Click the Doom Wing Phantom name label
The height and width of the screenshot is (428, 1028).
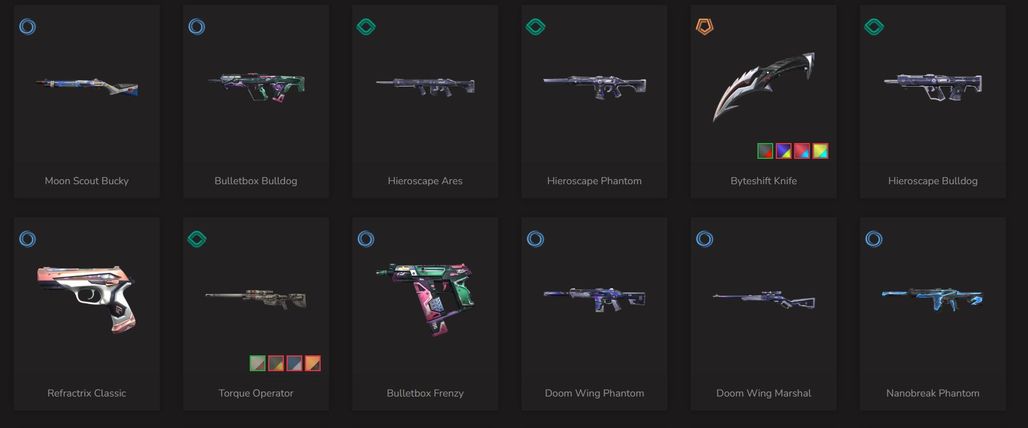(x=594, y=393)
